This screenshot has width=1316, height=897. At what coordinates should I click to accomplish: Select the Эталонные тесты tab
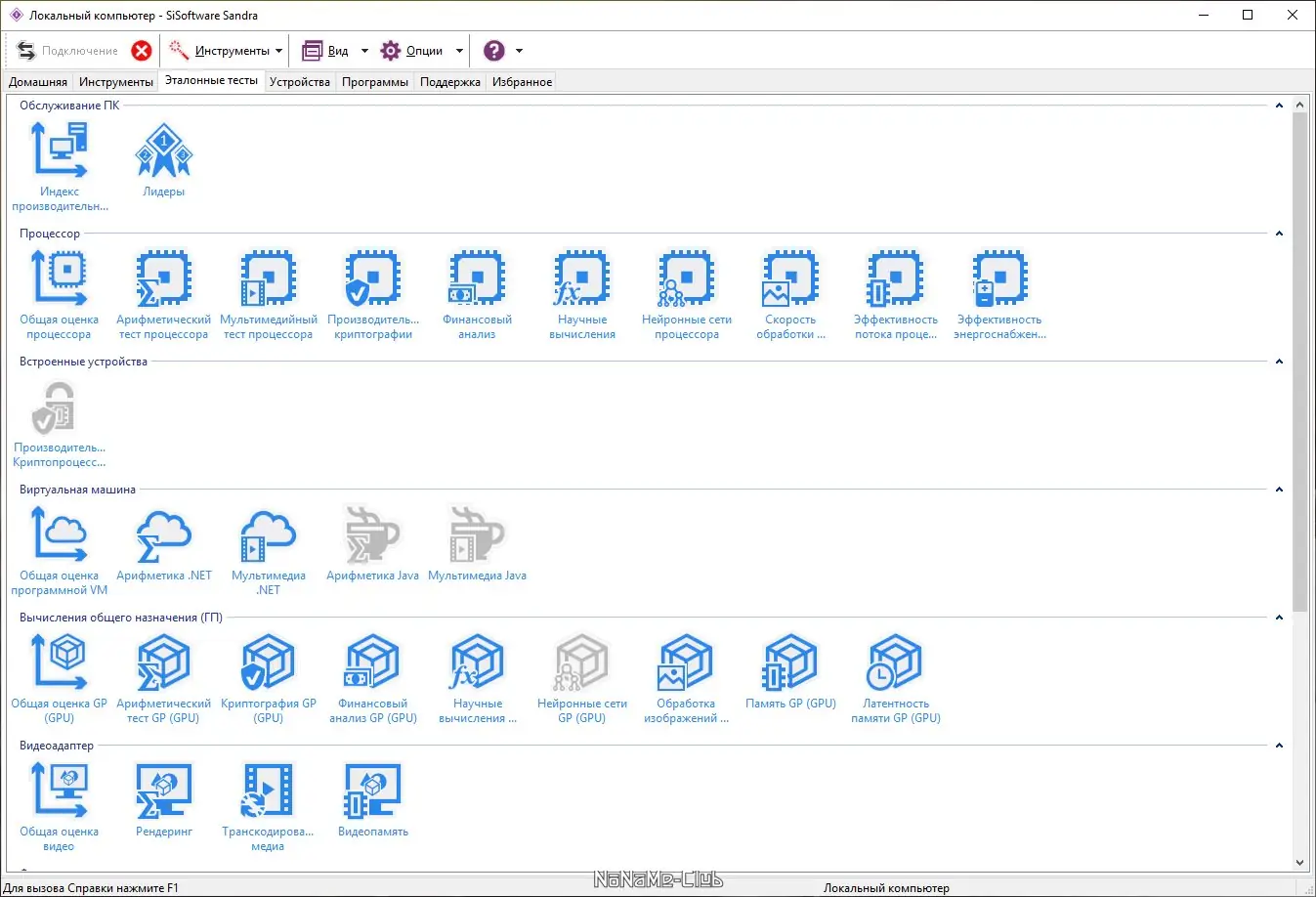click(211, 80)
